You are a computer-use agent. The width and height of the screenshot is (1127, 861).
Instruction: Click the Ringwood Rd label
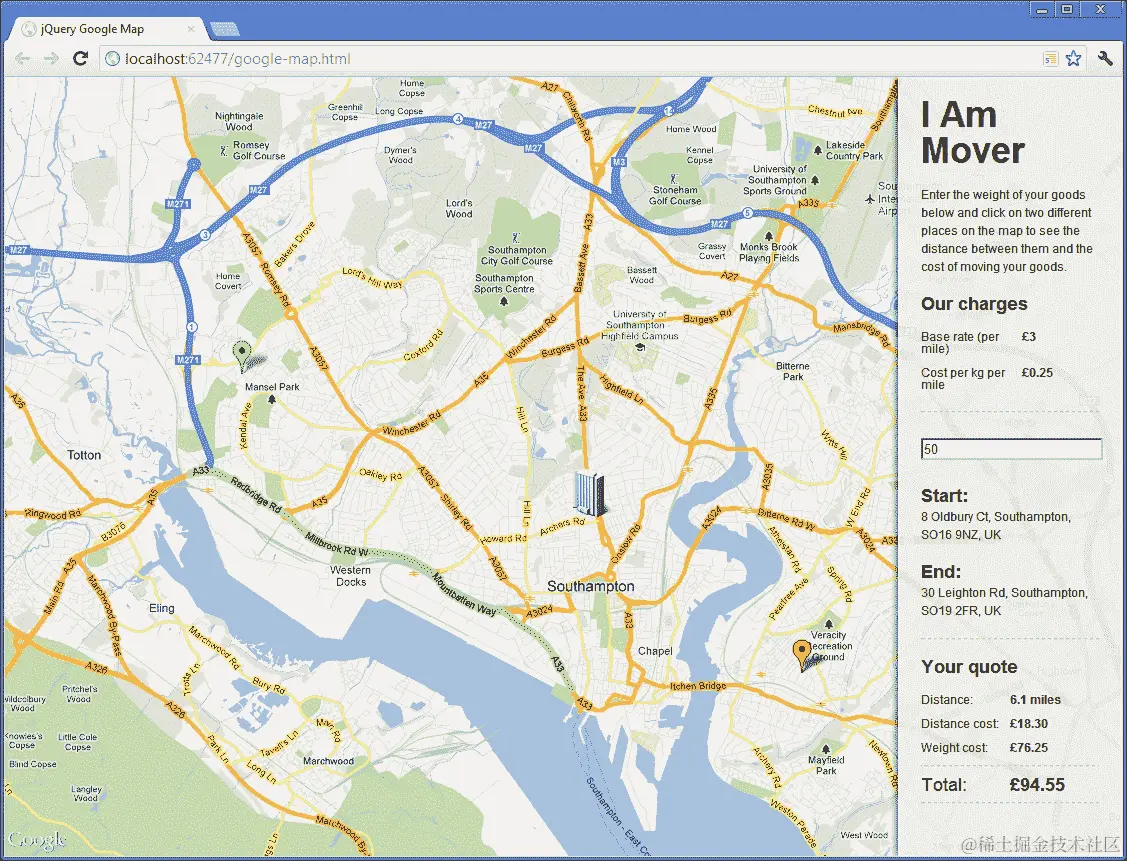pyautogui.click(x=52, y=513)
